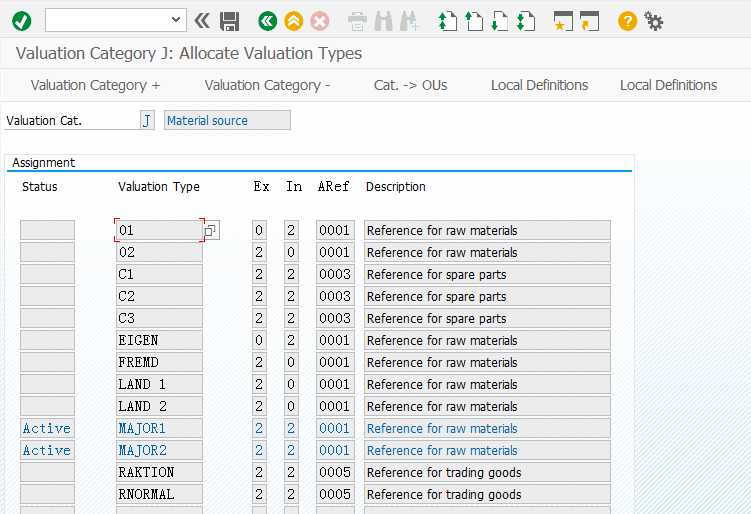This screenshot has height=514, width=751.
Task: Select valuation type C3
Action: coord(159,319)
